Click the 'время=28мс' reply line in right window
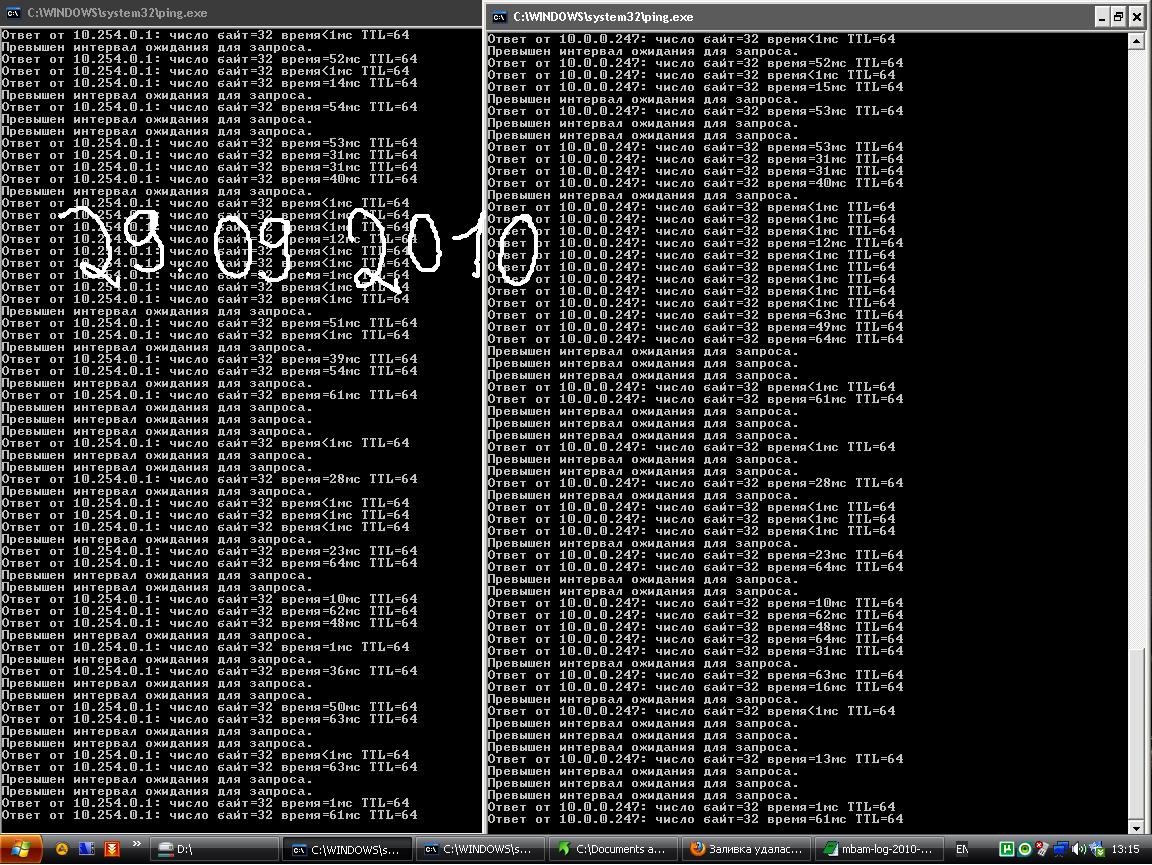The height and width of the screenshot is (865, 1152). pos(695,483)
